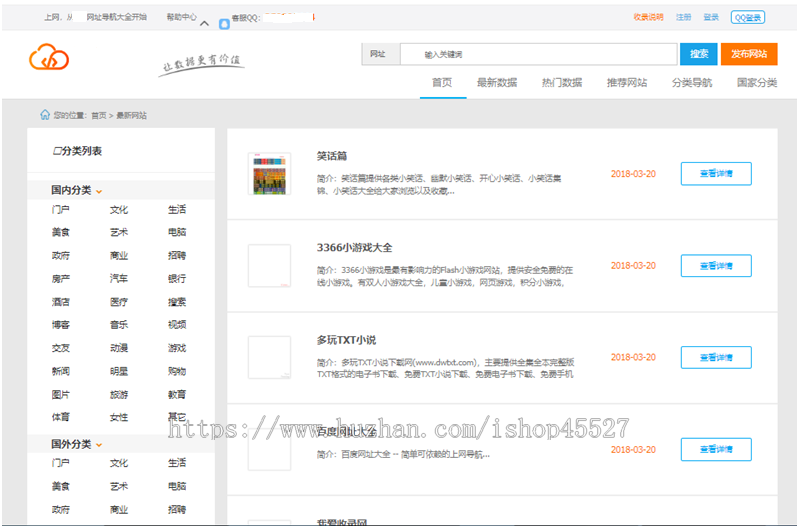Image resolution: width=799 pixels, height=528 pixels.
Task: Select 文化 under 国内分类
Action: pos(119,209)
